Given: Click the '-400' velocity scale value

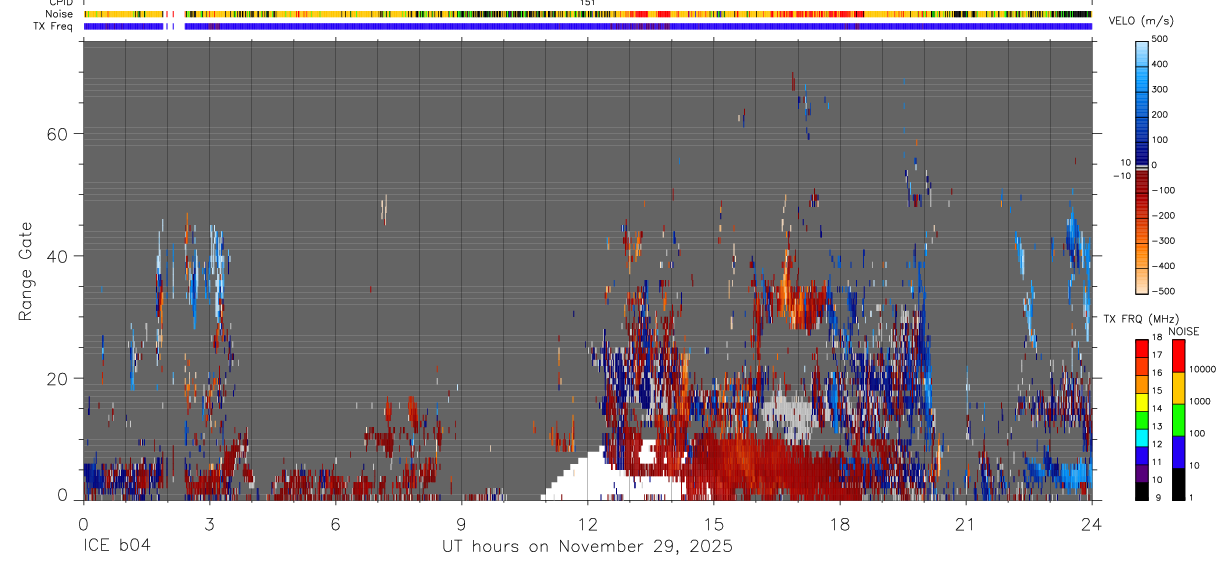Looking at the screenshot, I should coord(1162,266).
